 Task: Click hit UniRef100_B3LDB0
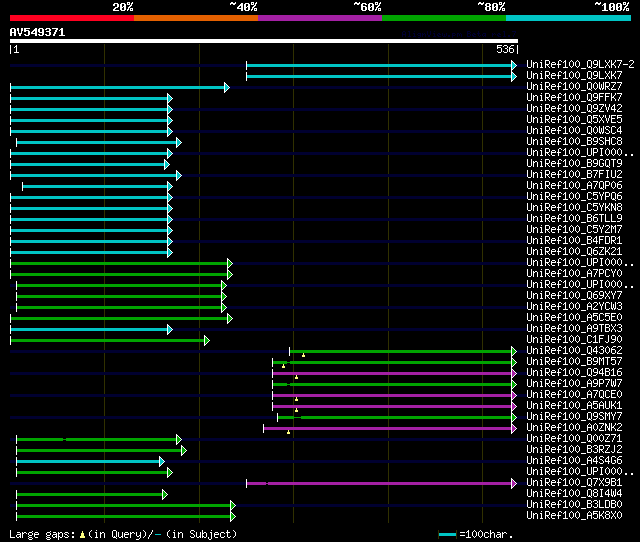click(x=574, y=505)
